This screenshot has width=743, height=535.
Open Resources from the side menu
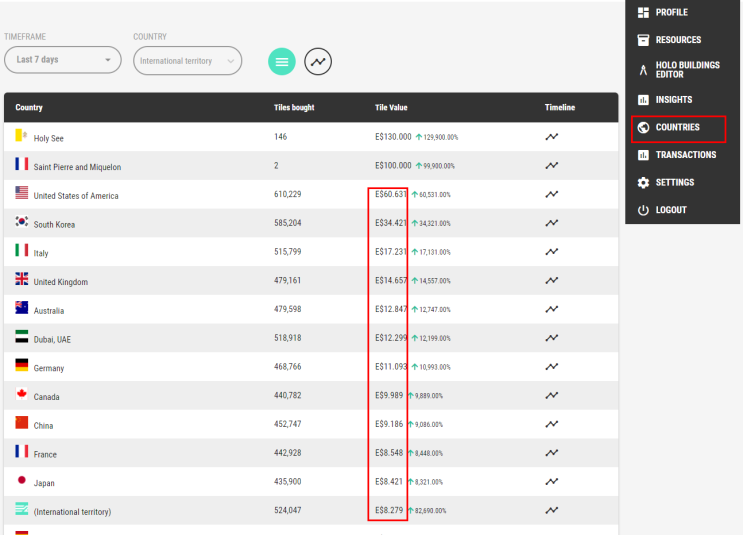pyautogui.click(x=678, y=40)
